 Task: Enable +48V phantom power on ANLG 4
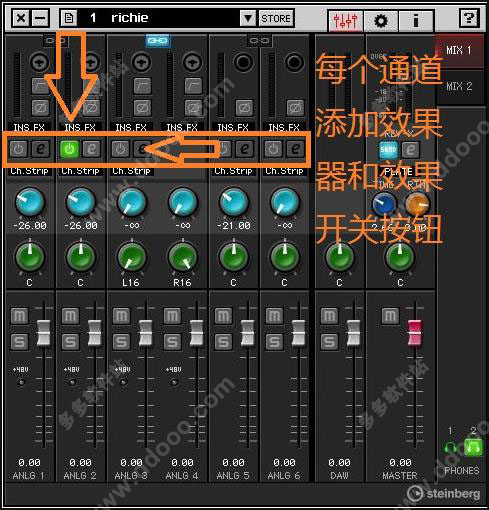tap(174, 382)
